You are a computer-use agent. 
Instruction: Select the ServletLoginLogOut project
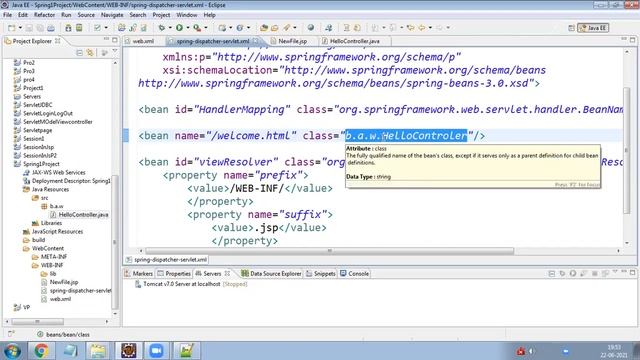pyautogui.click(x=48, y=113)
